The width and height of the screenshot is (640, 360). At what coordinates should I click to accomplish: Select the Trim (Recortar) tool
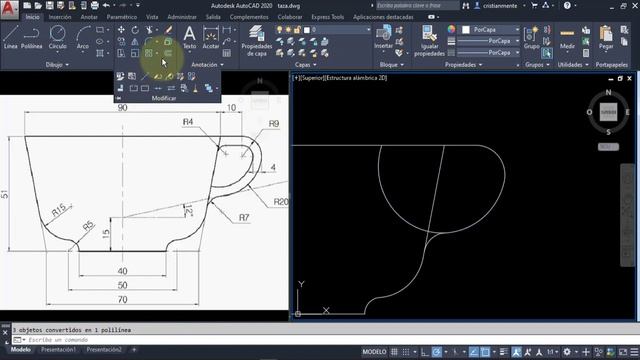coord(149,30)
